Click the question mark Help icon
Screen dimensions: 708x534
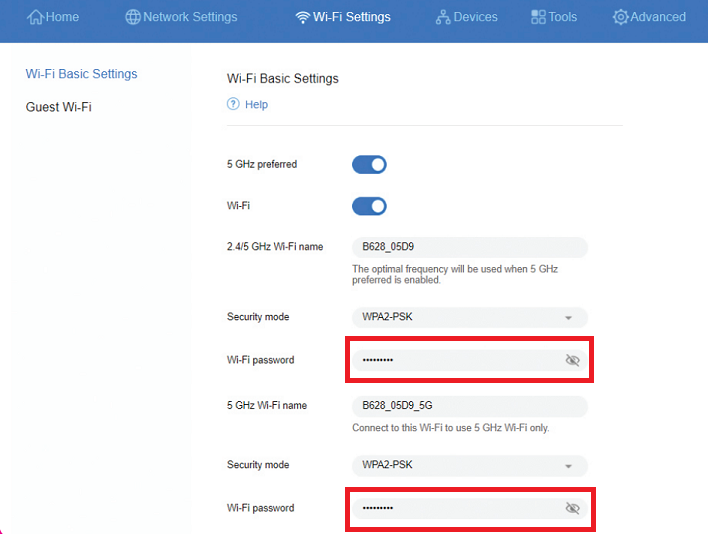[233, 104]
